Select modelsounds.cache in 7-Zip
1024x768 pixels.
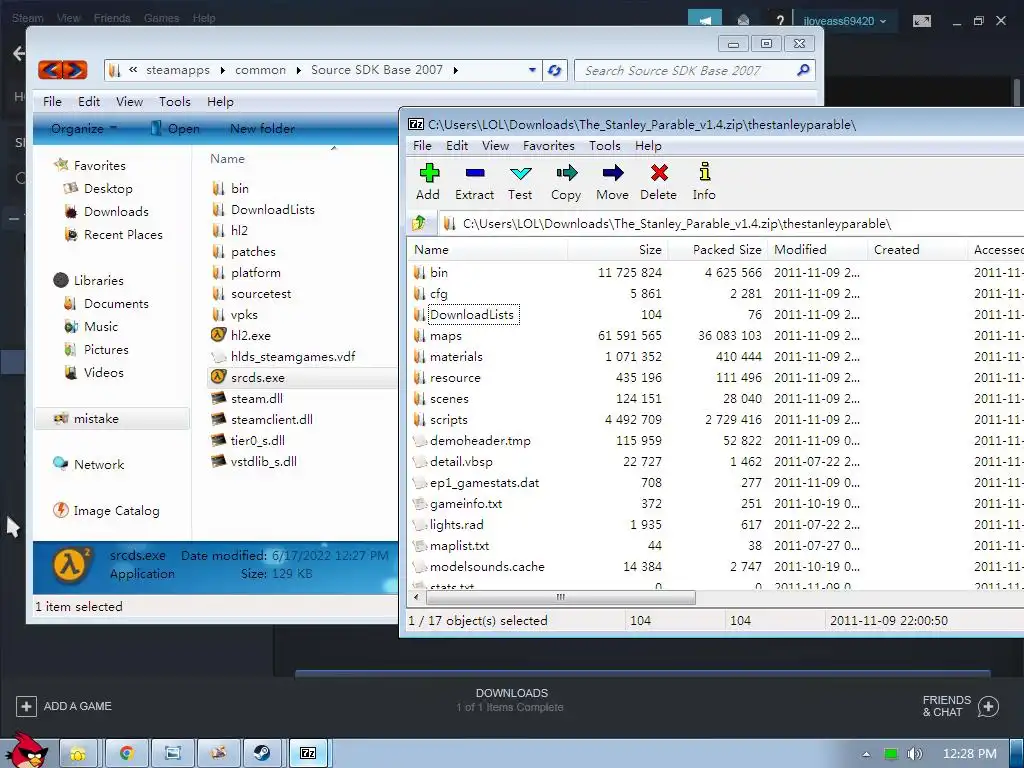coord(487,566)
